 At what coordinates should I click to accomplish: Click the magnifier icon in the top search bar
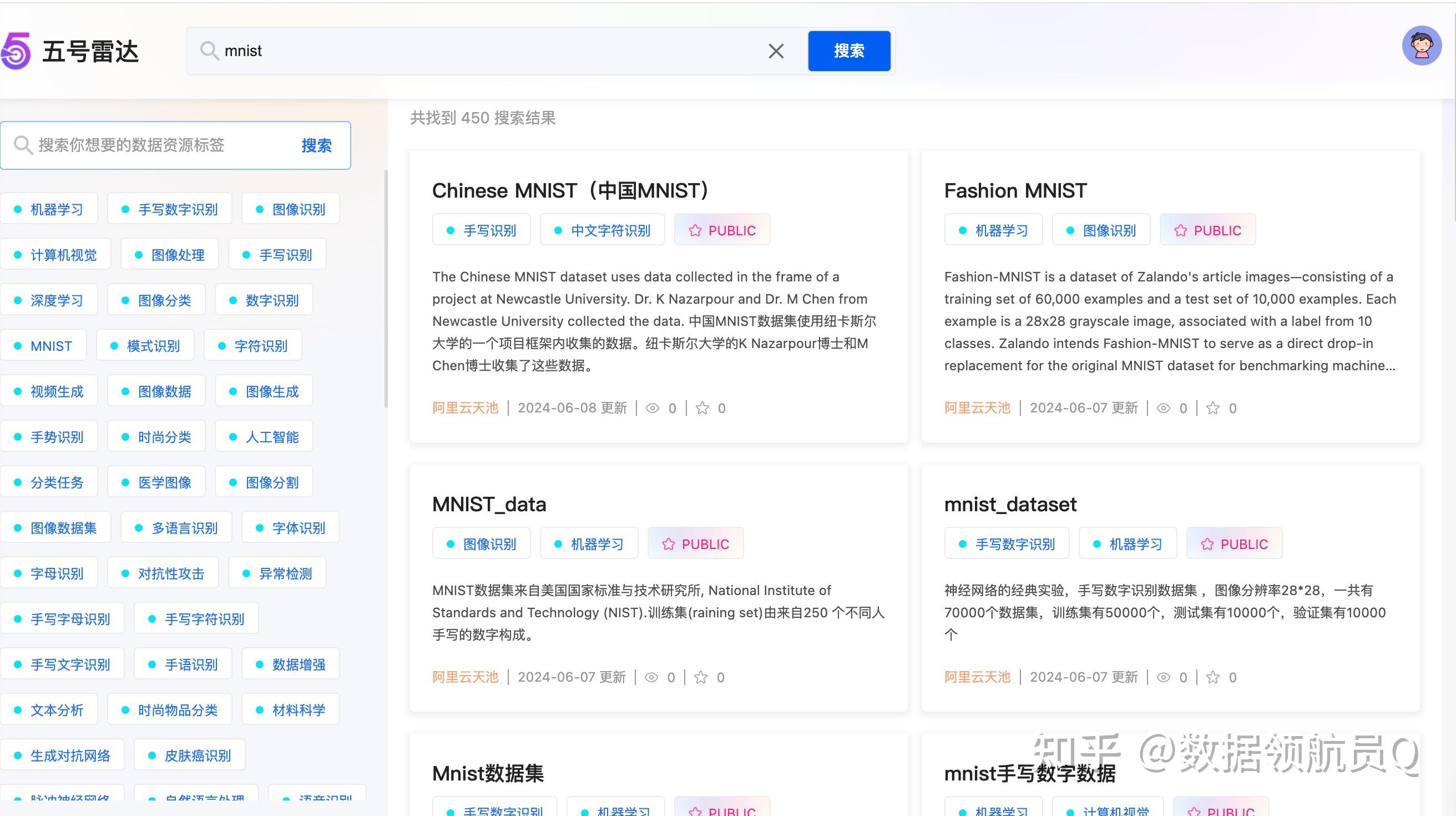210,51
